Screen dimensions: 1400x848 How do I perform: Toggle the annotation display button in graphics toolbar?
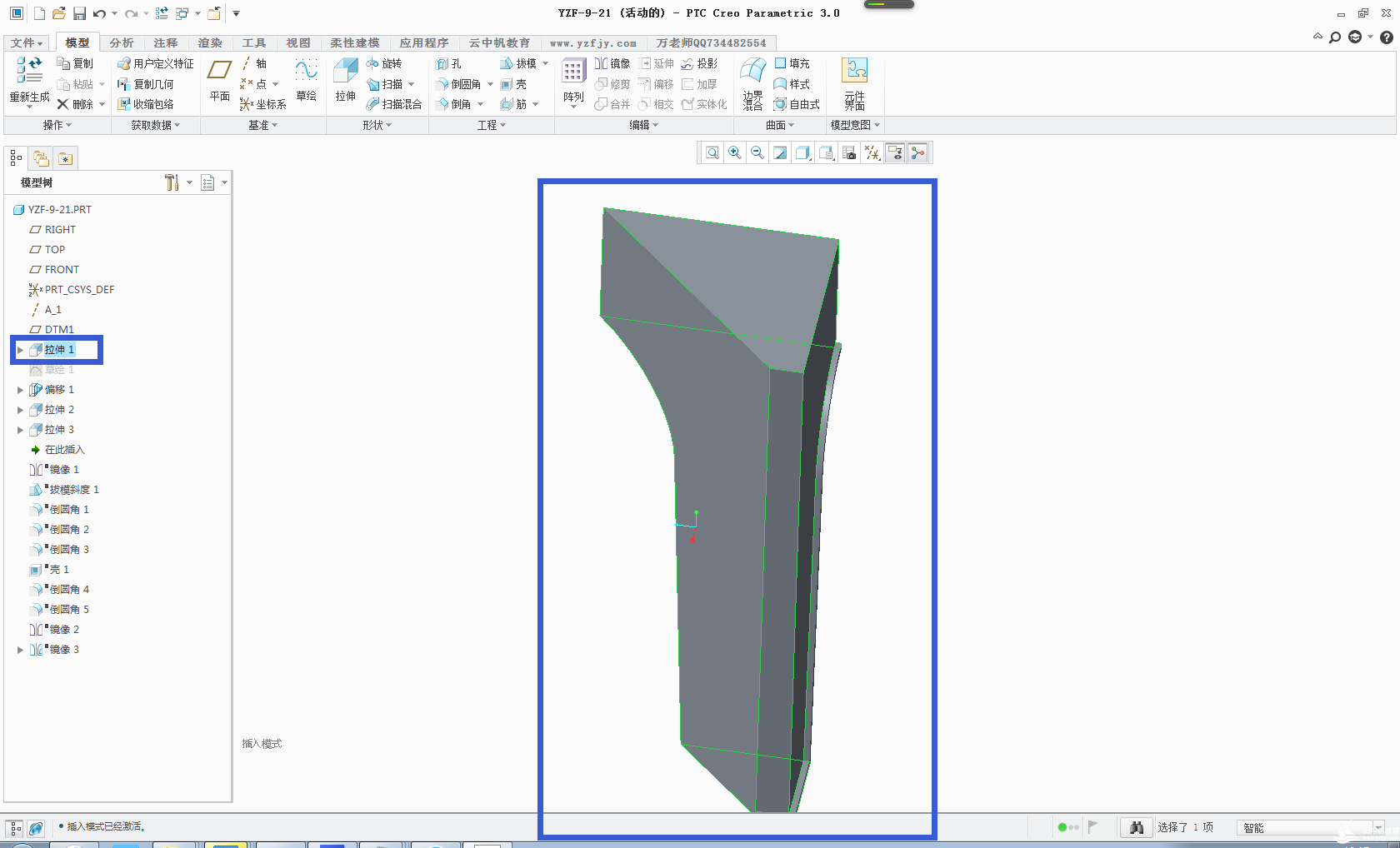click(895, 152)
